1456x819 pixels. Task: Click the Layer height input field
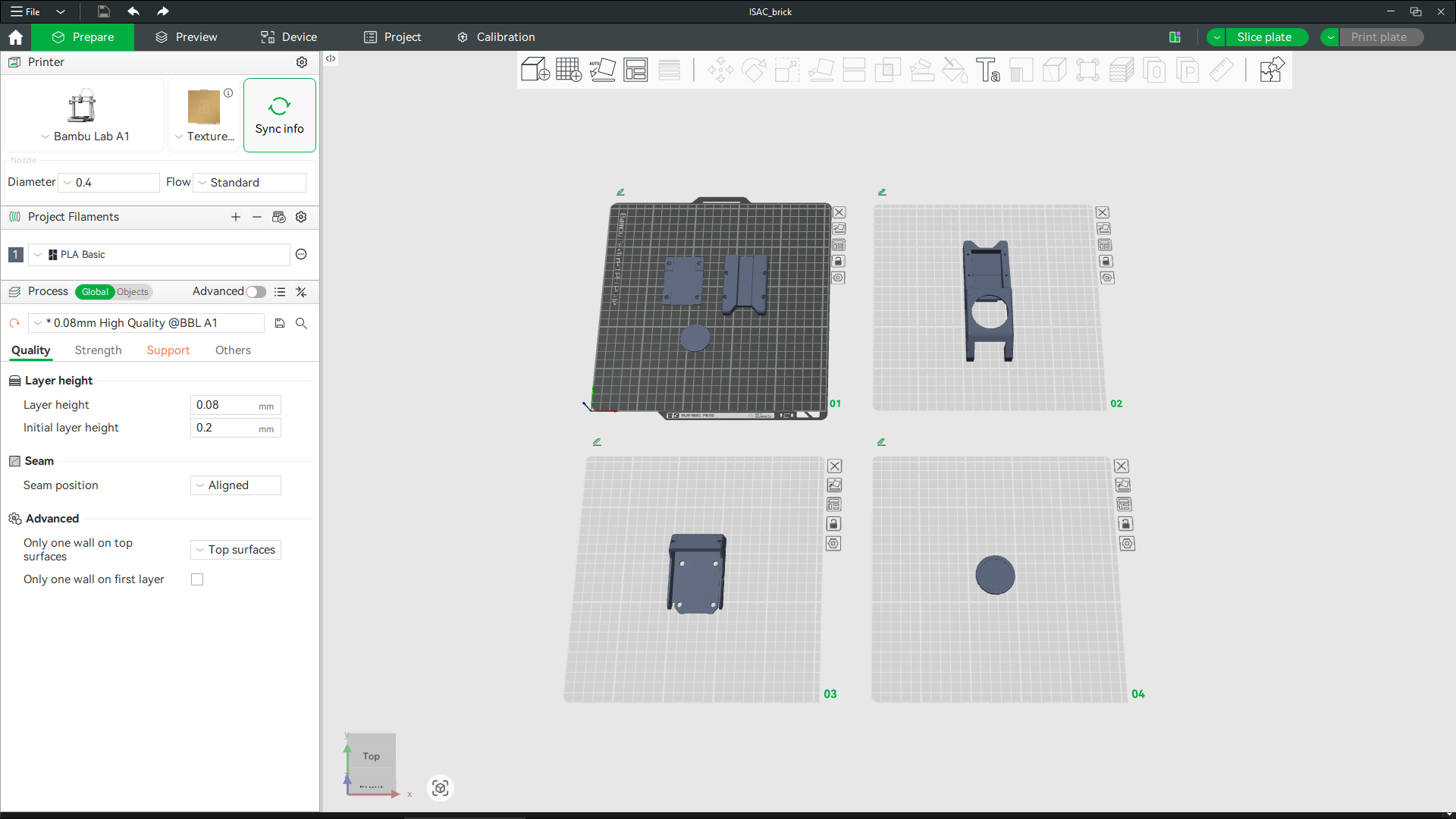click(224, 405)
